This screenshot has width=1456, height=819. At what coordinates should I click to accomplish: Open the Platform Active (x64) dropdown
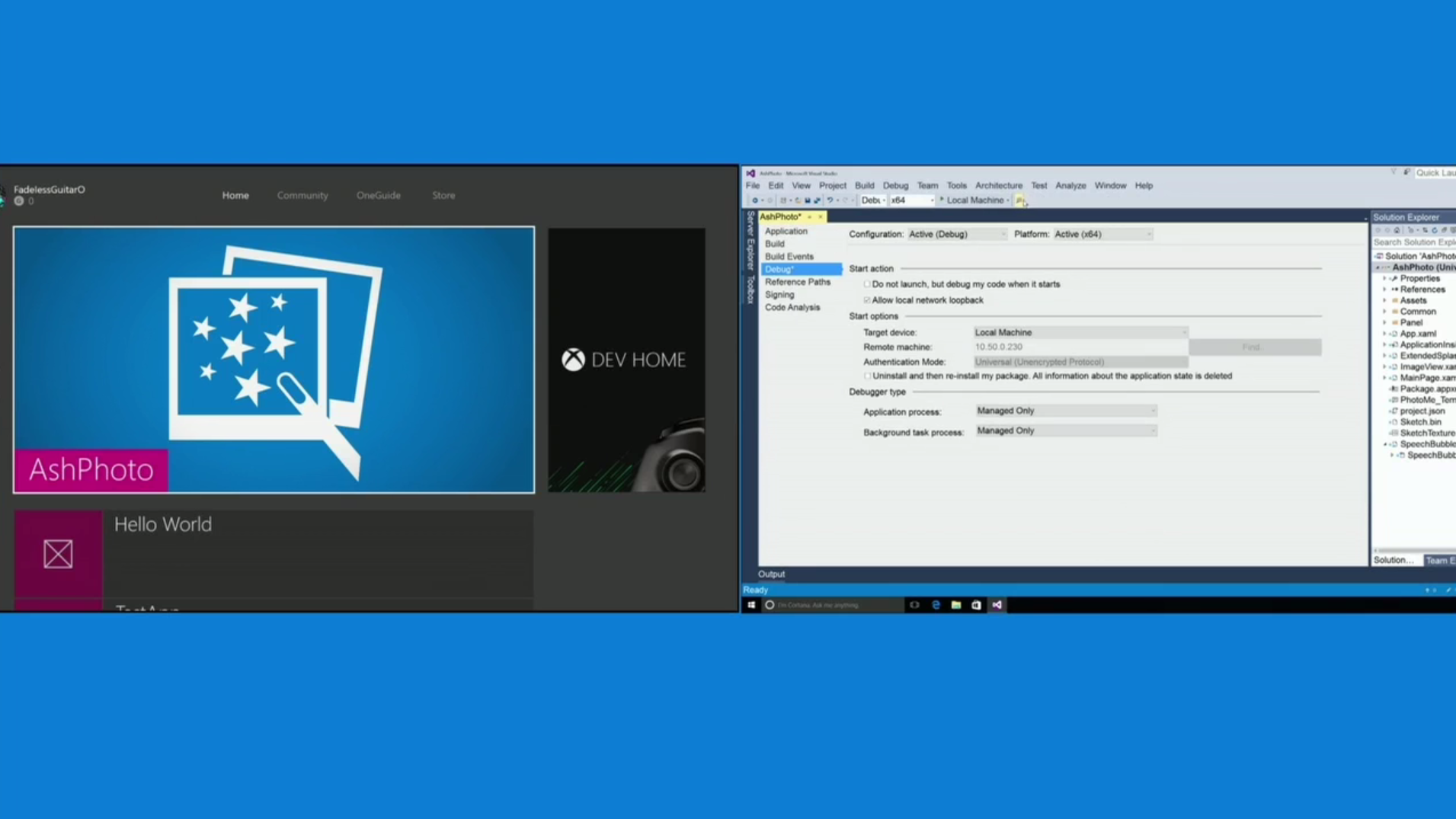tap(1102, 234)
